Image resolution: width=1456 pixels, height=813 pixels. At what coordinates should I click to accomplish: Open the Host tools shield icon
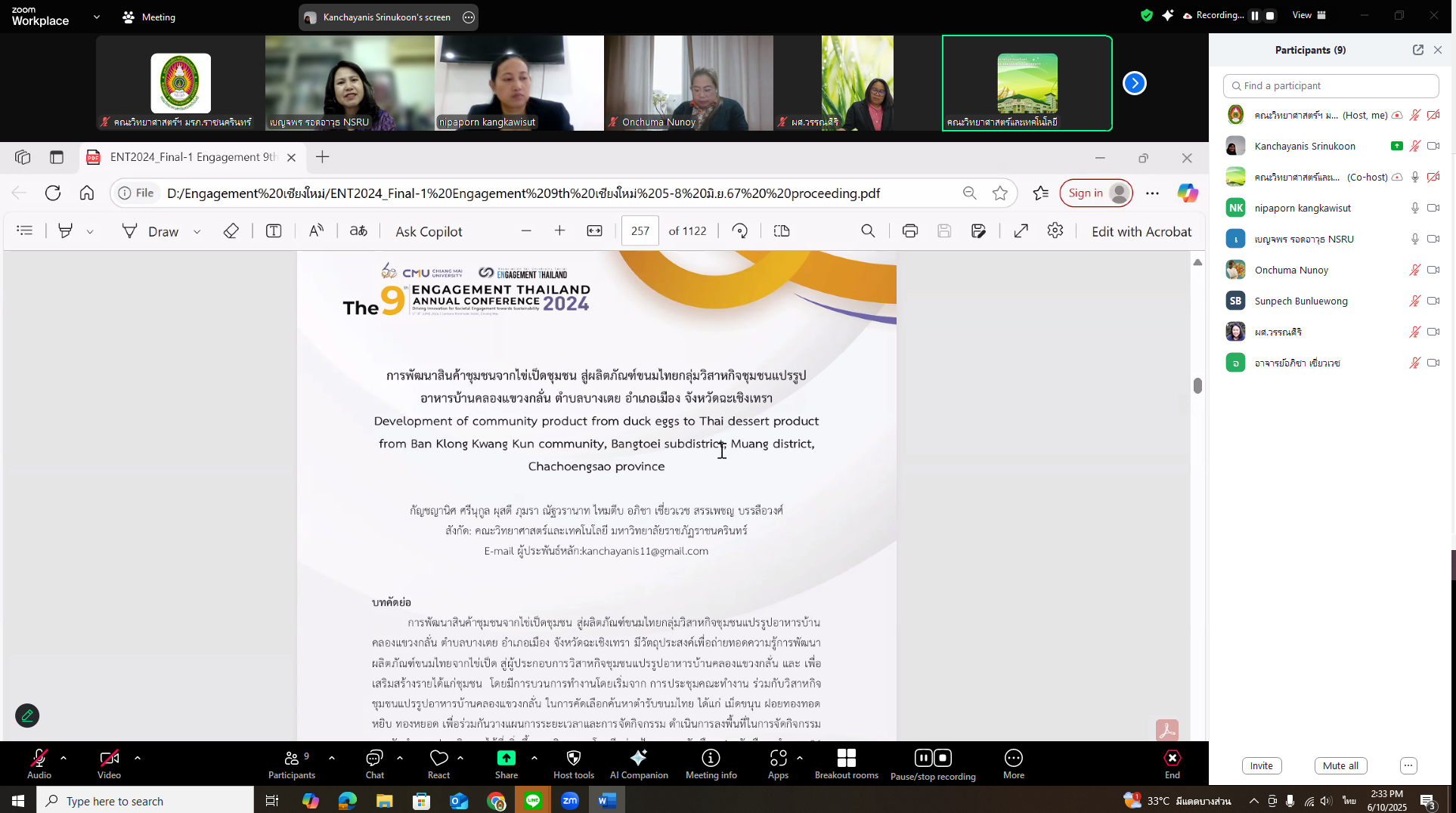tap(573, 763)
